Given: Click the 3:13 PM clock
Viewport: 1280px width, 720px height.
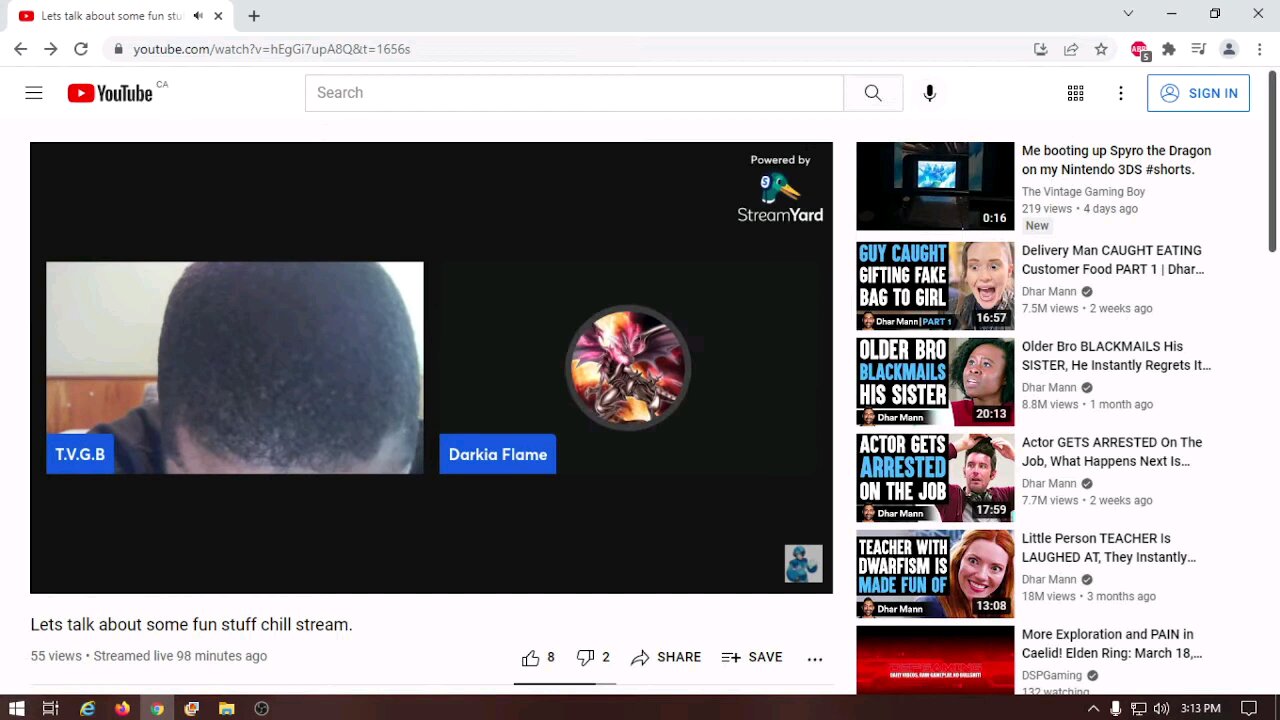Looking at the screenshot, I should click(1200, 708).
